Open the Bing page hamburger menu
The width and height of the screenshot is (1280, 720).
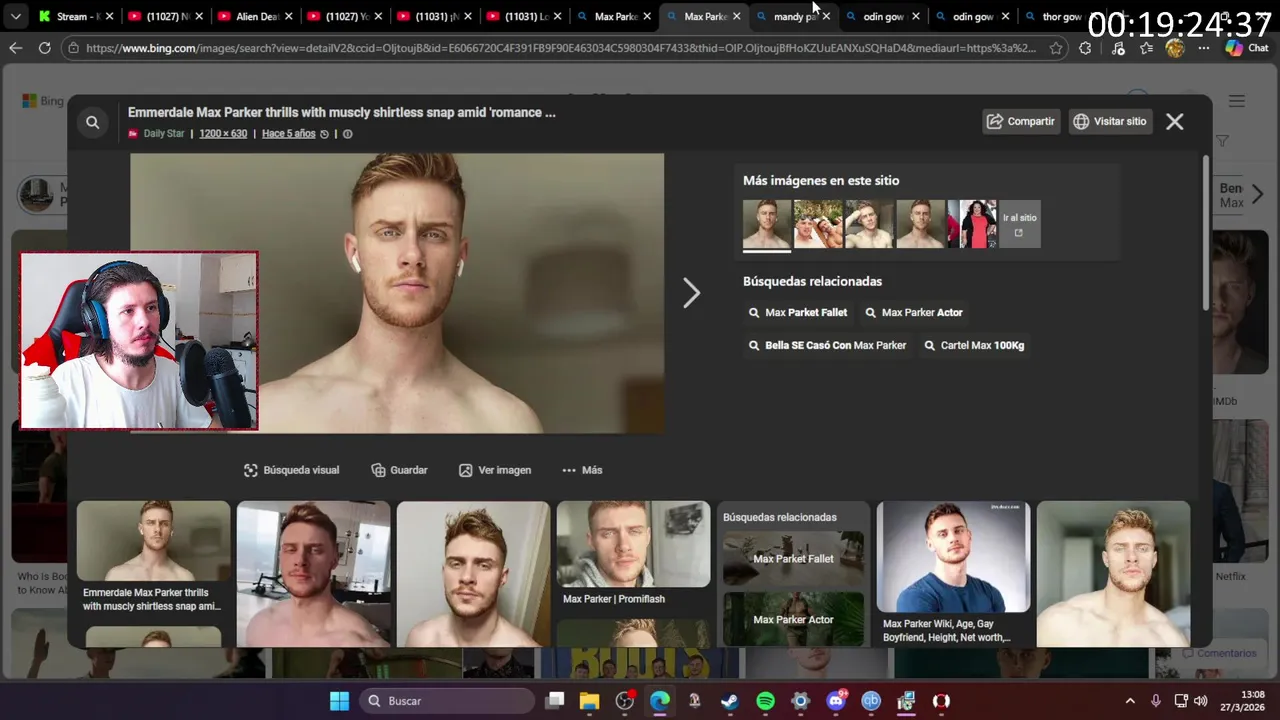[x=1237, y=101]
